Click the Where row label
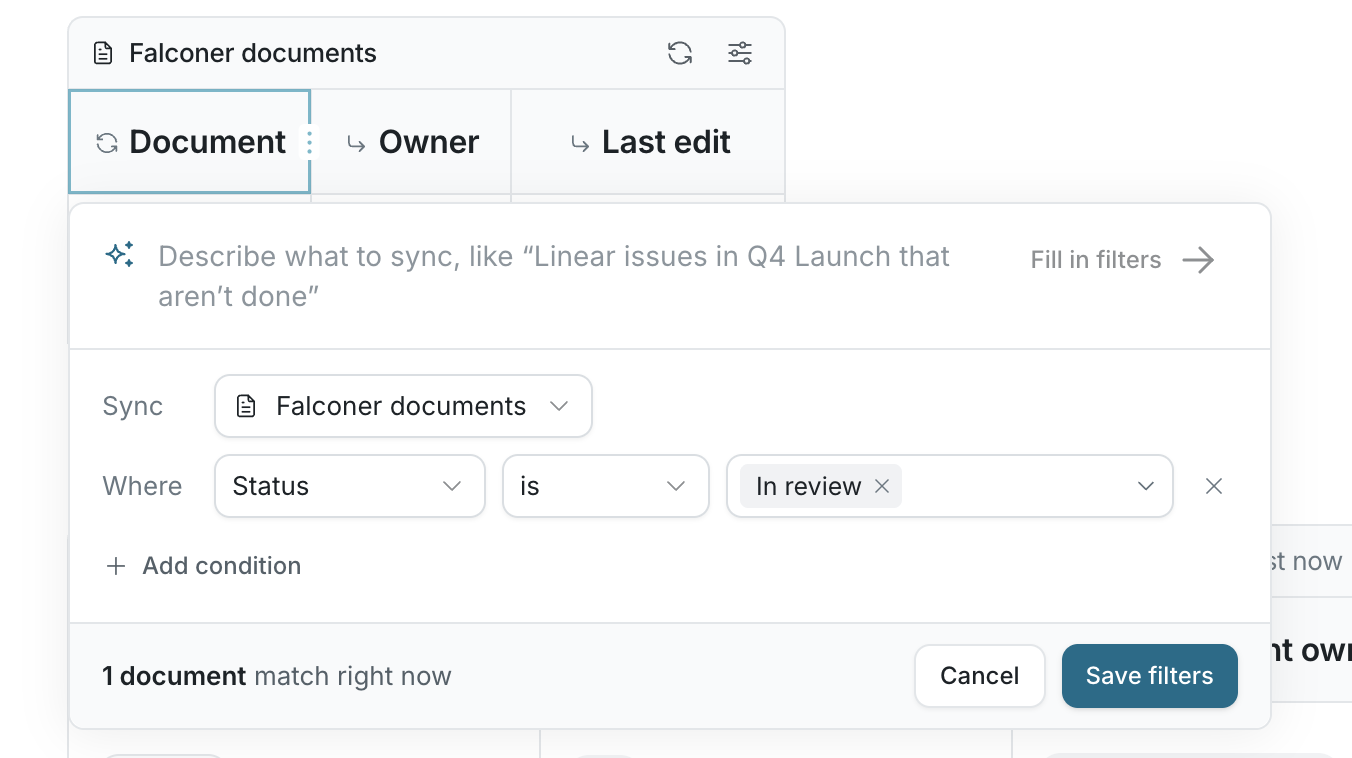The height and width of the screenshot is (758, 1352). pyautogui.click(x=142, y=486)
